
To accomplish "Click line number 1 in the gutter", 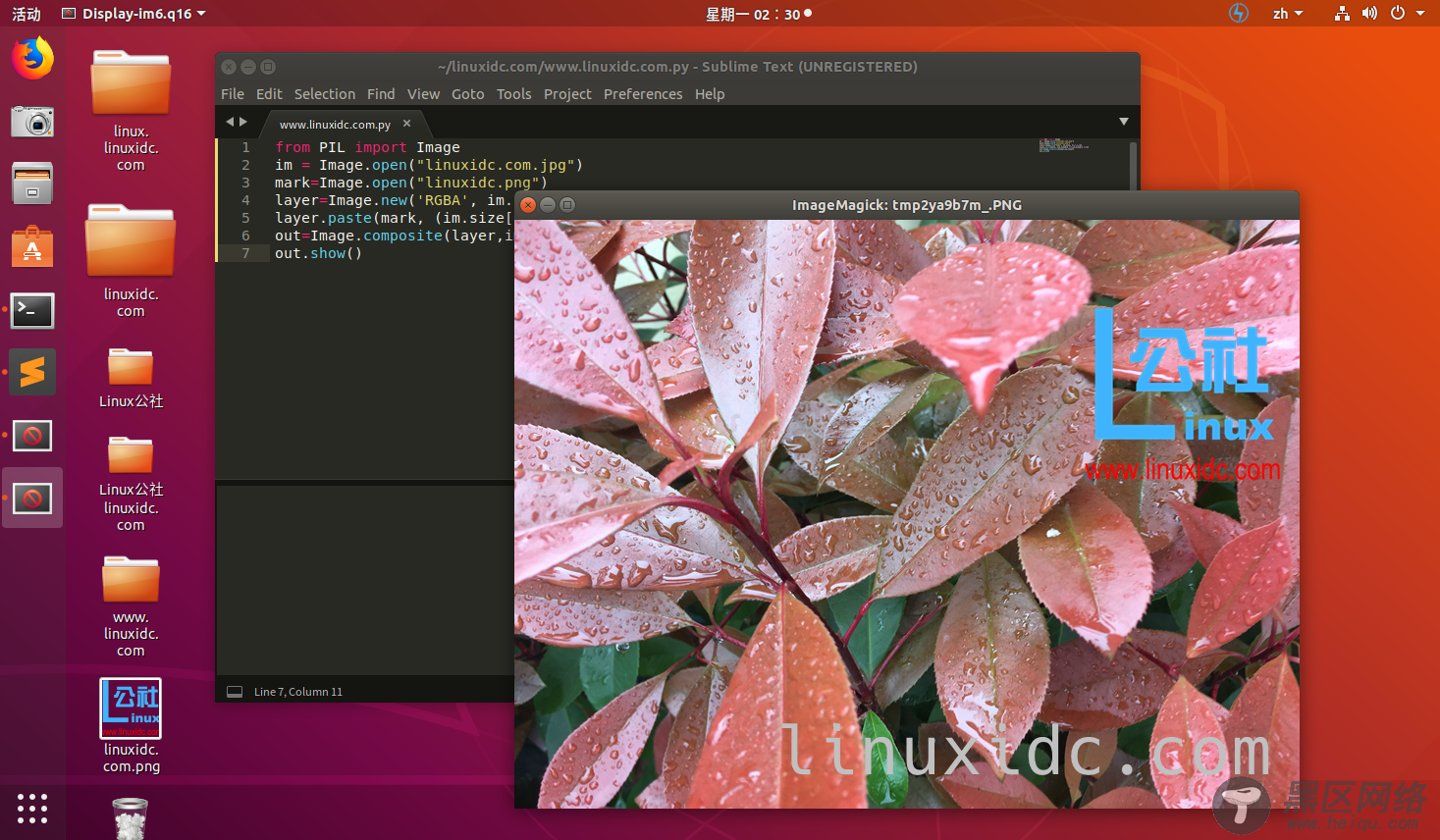I will click(245, 147).
